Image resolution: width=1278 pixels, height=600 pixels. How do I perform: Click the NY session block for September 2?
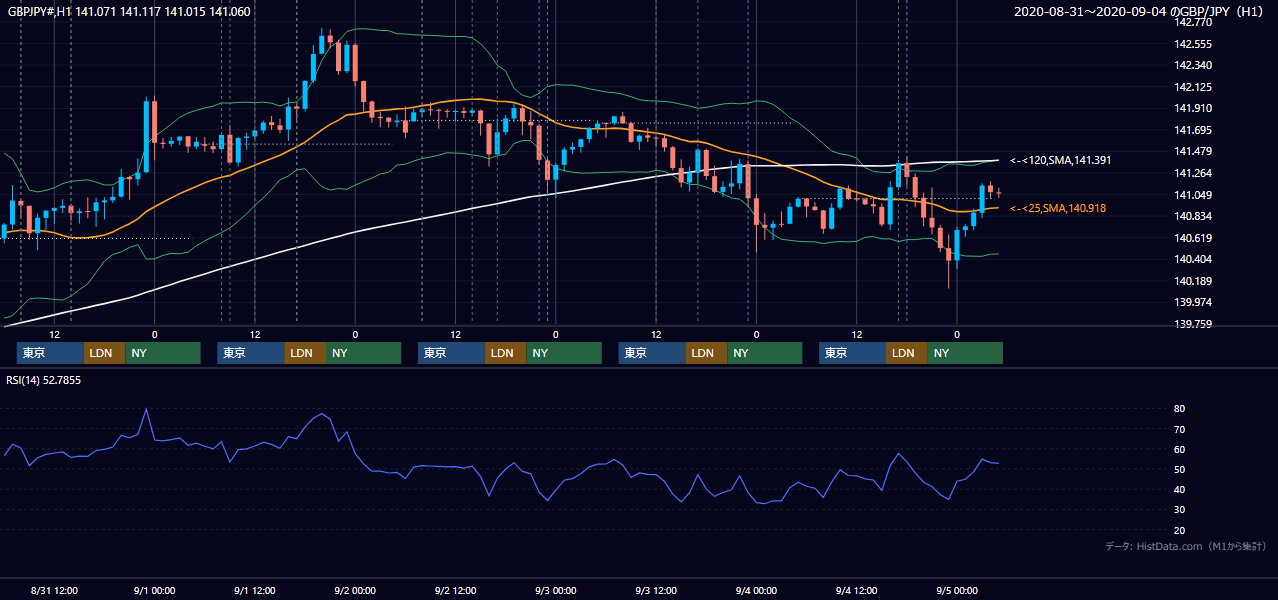coord(563,353)
